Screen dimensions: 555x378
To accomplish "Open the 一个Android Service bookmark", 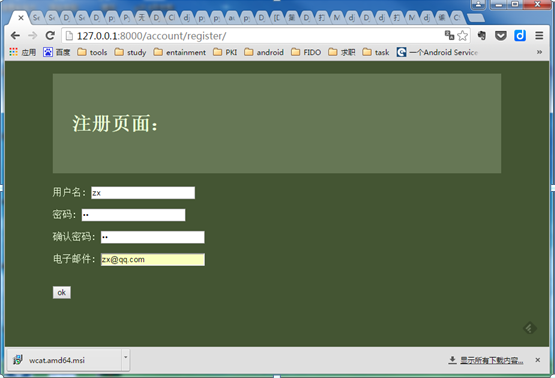I will [x=437, y=52].
